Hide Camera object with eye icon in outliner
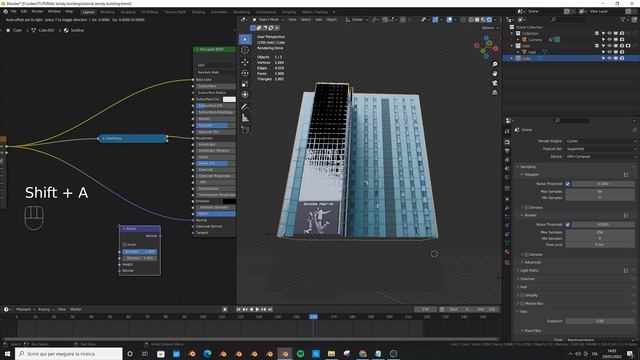Image resolution: width=640 pixels, height=360 pixels. (609, 40)
